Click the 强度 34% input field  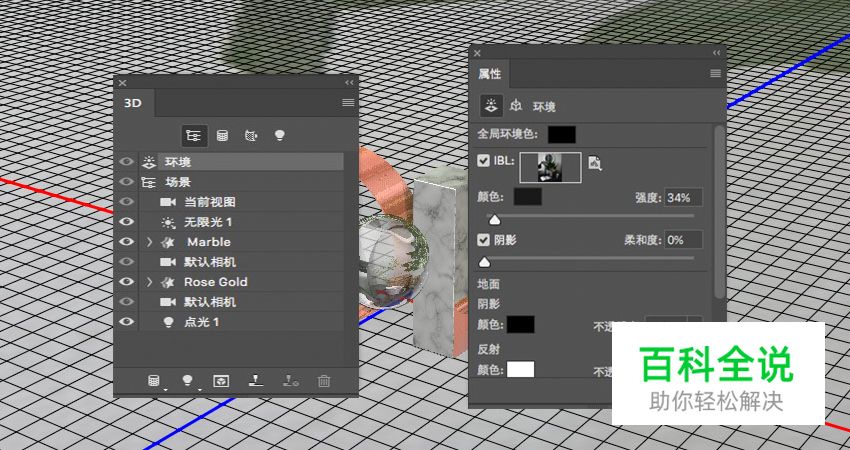[684, 197]
